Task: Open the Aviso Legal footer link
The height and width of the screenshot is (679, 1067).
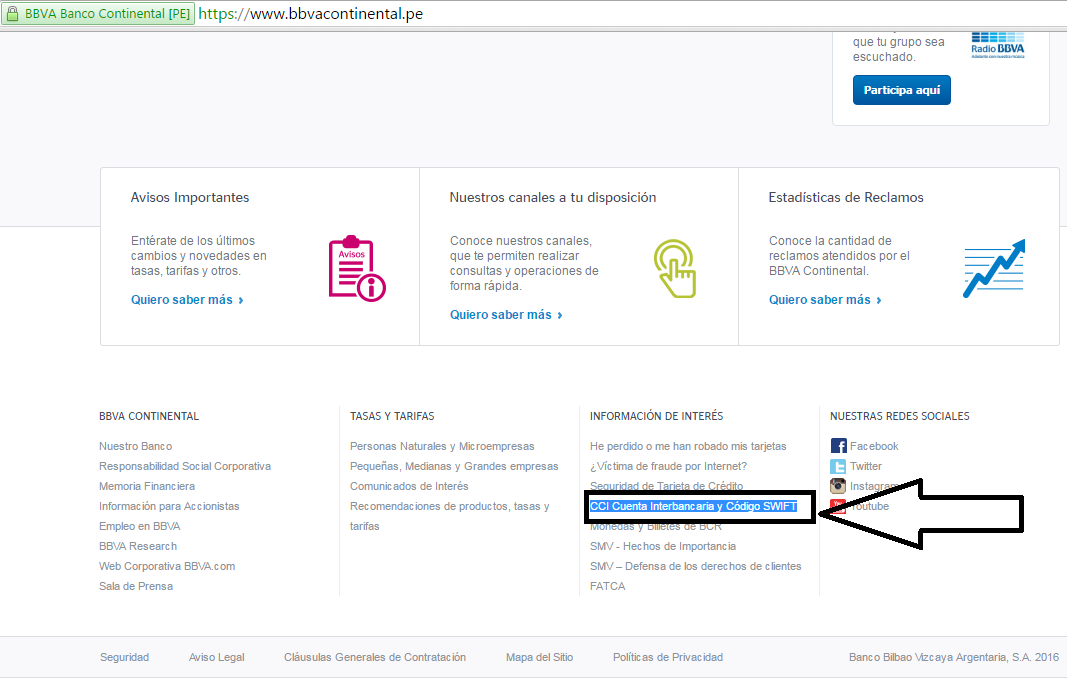Action: pyautogui.click(x=216, y=657)
